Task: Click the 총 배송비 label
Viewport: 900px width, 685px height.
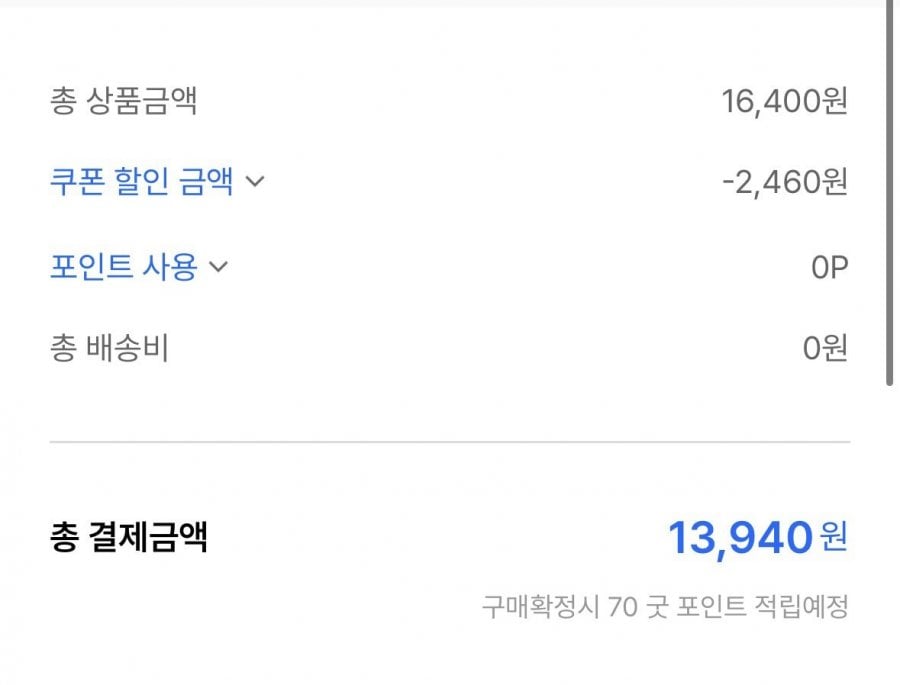Action: click(109, 349)
